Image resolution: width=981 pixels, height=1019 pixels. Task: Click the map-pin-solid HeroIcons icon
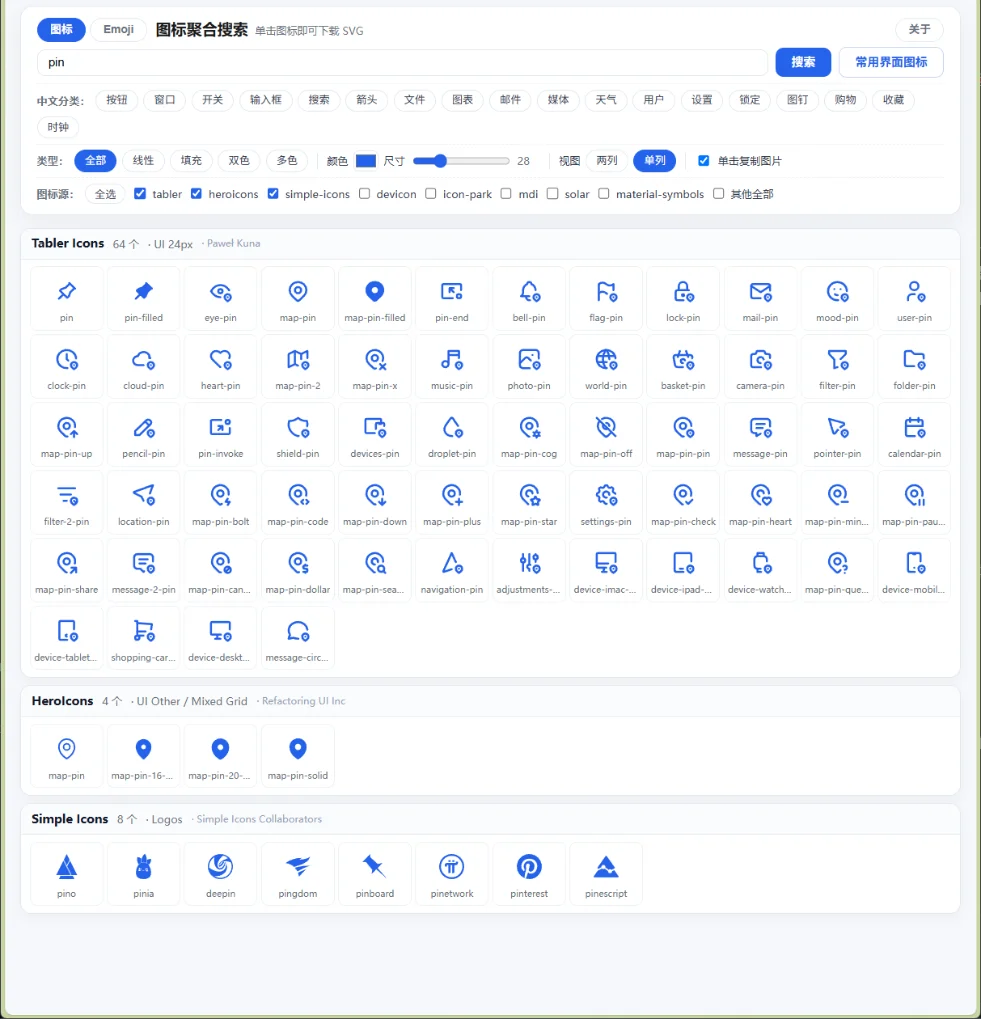[x=298, y=756]
